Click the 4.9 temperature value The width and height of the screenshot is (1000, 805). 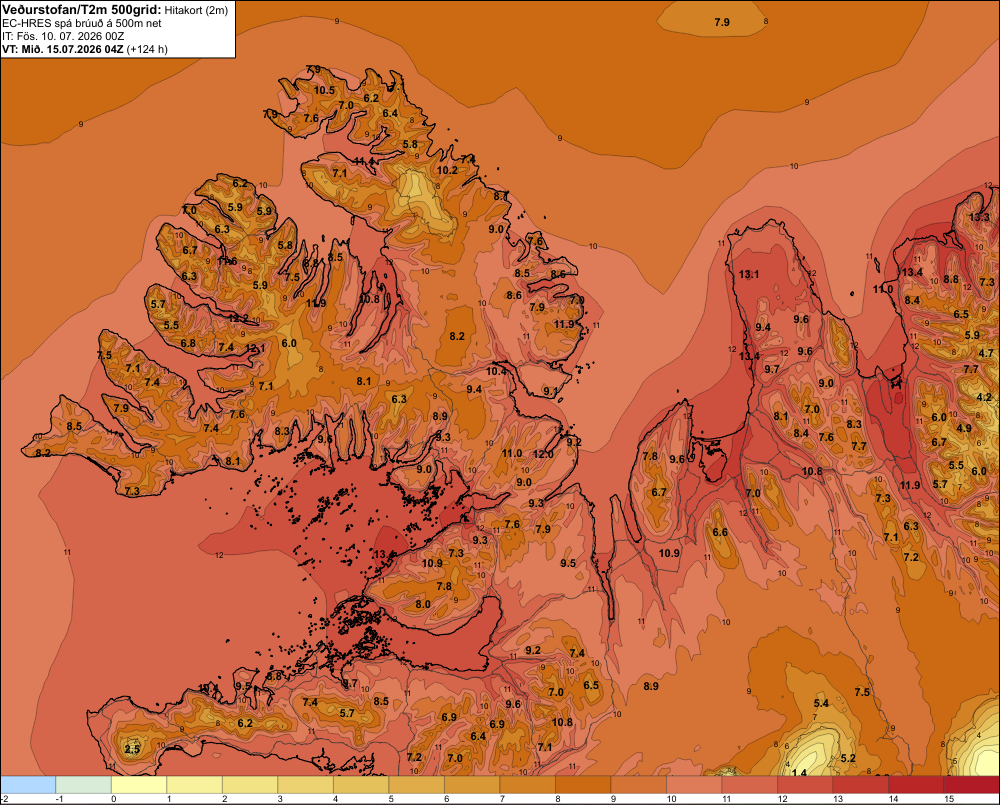pos(964,428)
